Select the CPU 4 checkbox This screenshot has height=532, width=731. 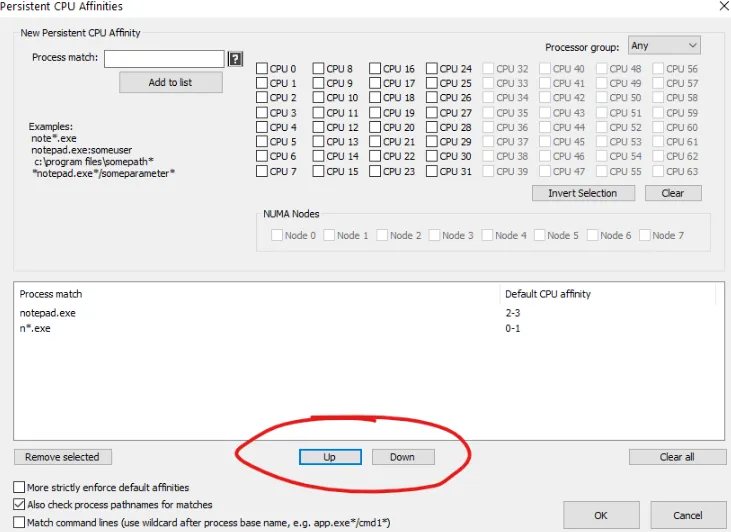coord(262,127)
